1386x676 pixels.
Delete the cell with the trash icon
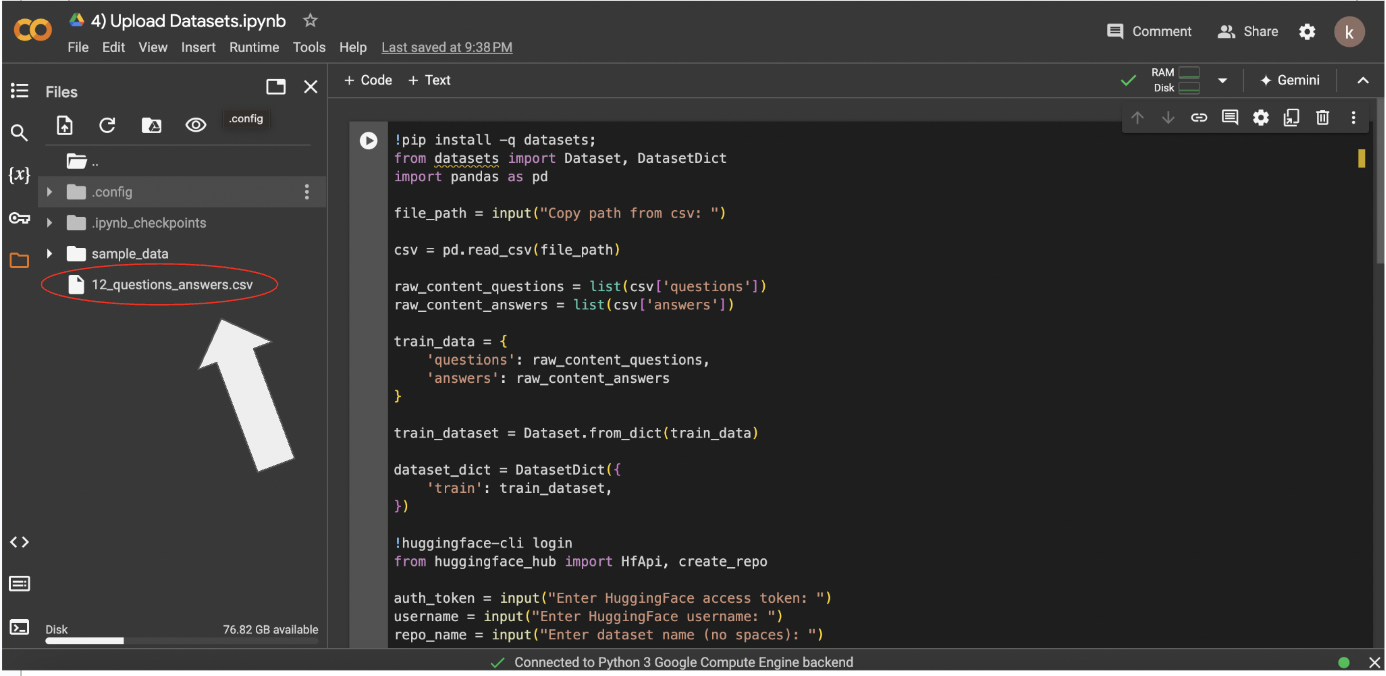pyautogui.click(x=1322, y=118)
